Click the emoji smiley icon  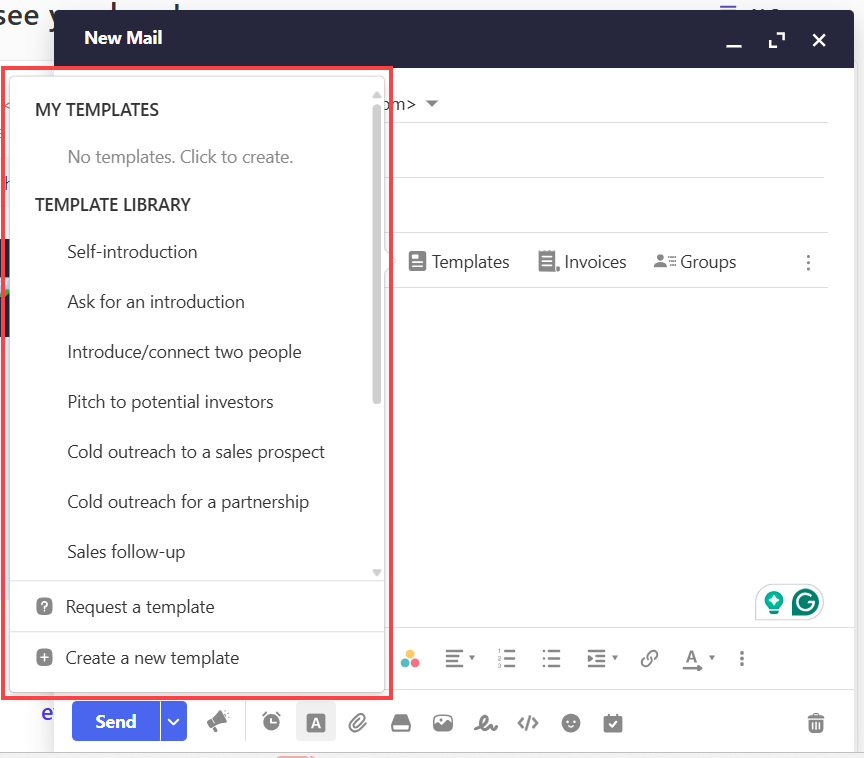571,723
